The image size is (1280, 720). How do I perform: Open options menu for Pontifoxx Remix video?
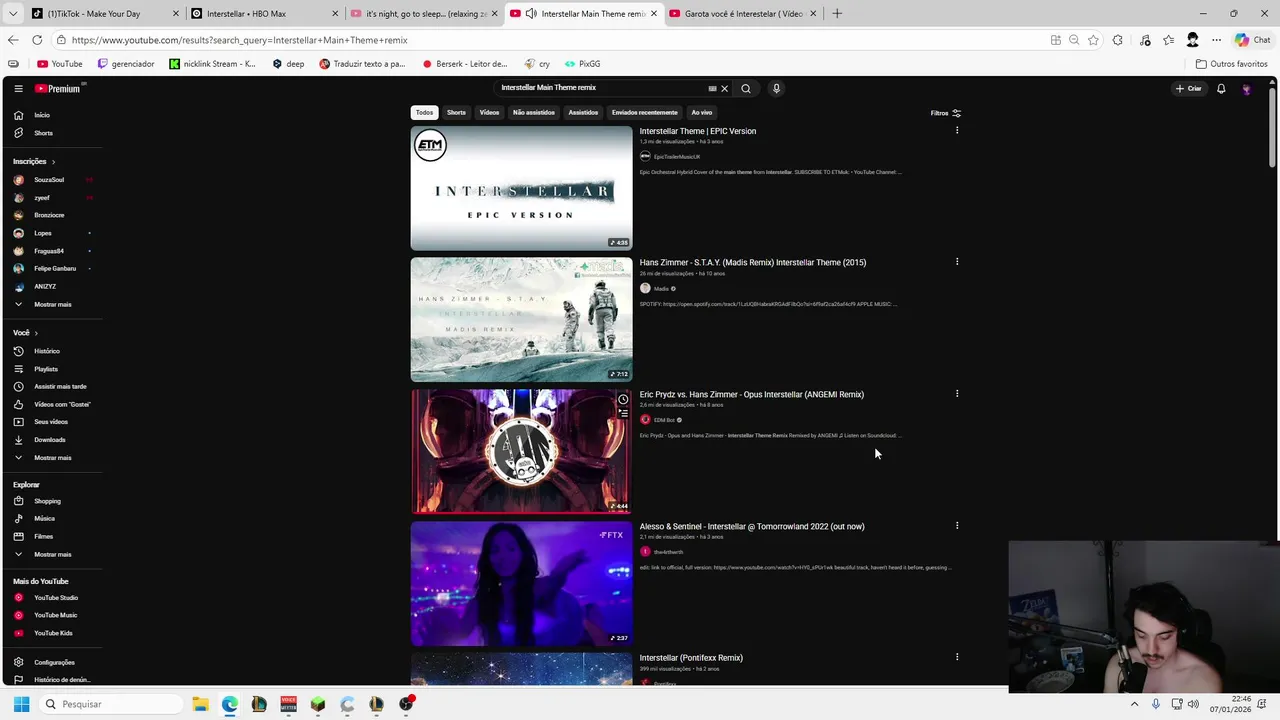[957, 657]
